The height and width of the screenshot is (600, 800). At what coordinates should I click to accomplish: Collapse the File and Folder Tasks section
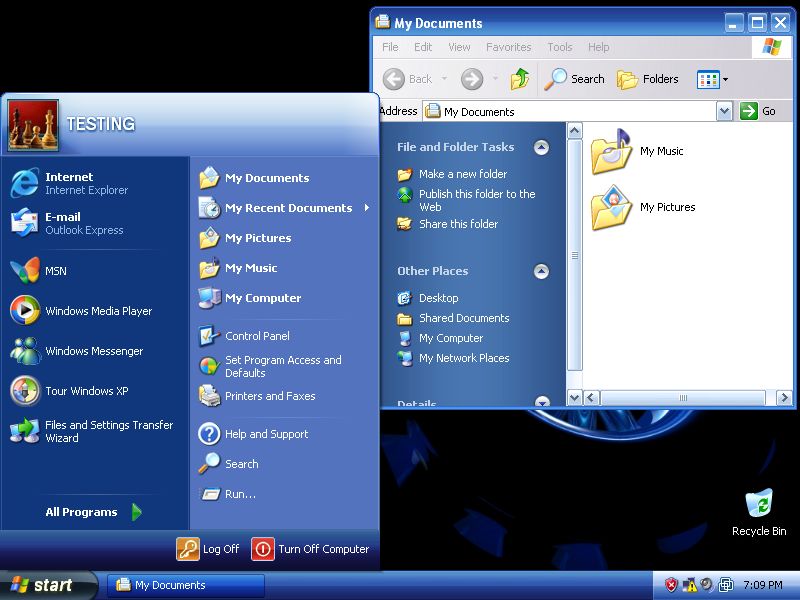541,147
